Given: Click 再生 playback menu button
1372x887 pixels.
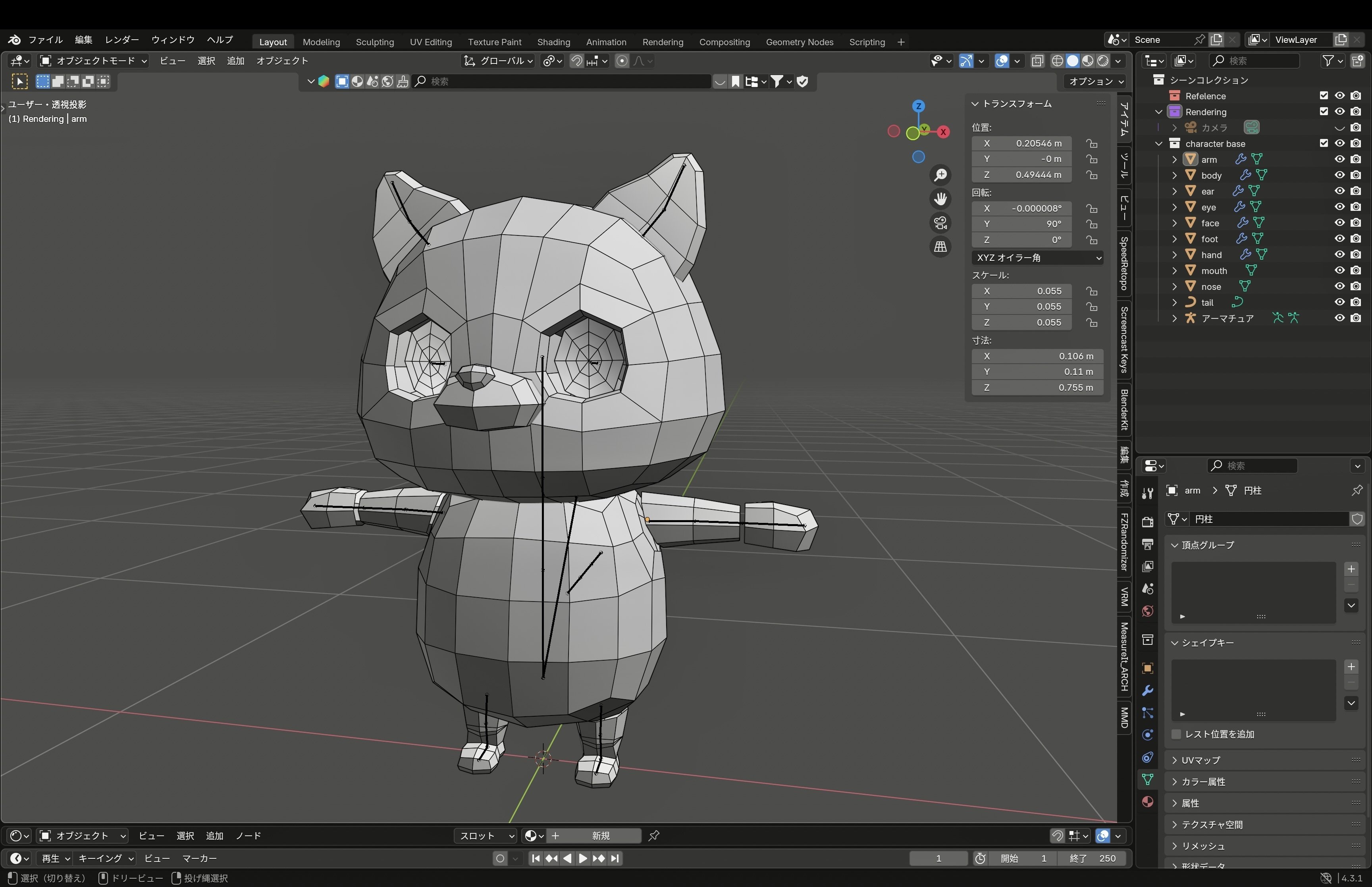Looking at the screenshot, I should tap(55, 859).
